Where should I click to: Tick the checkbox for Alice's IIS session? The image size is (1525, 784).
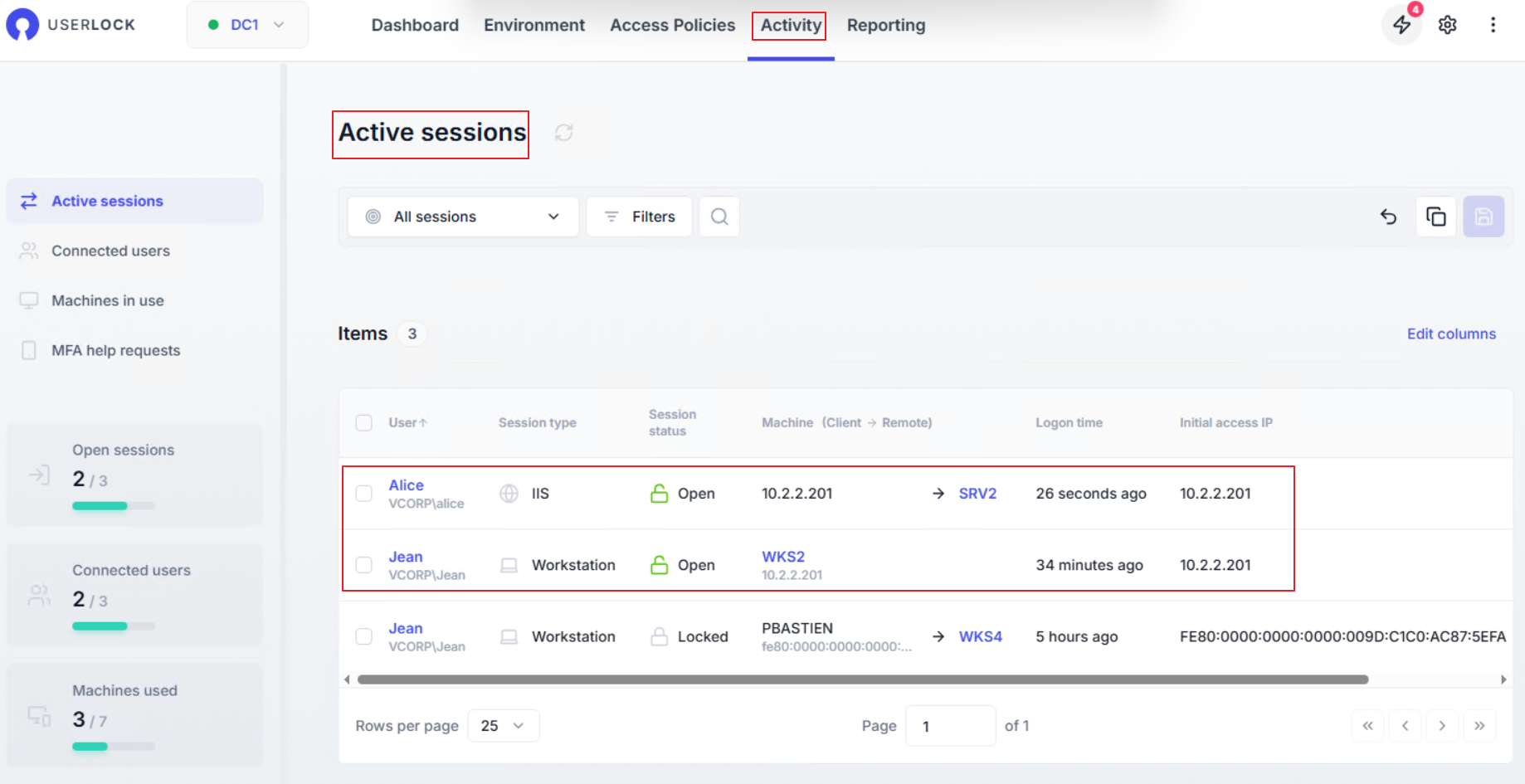click(x=364, y=494)
